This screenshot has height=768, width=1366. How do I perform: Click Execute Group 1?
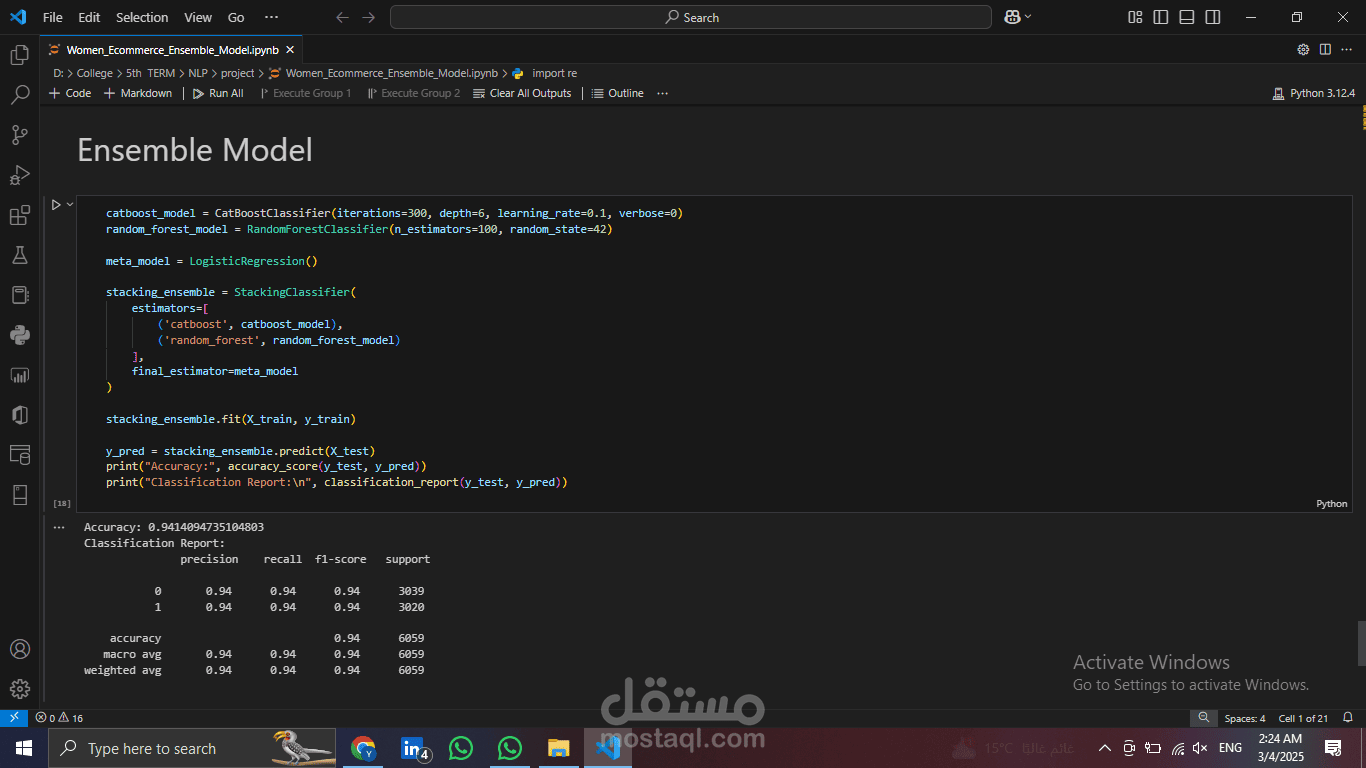click(x=305, y=93)
